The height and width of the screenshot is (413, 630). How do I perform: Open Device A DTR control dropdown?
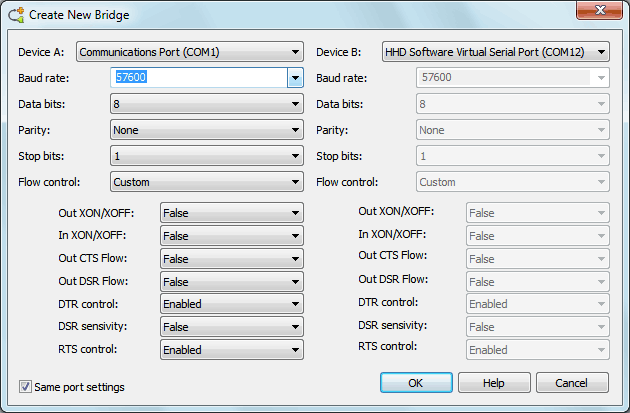232,304
